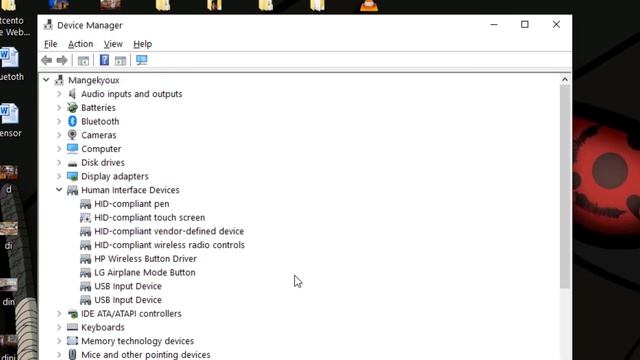Expand IDE ATA/ATAPI controllers arrow

(59, 313)
